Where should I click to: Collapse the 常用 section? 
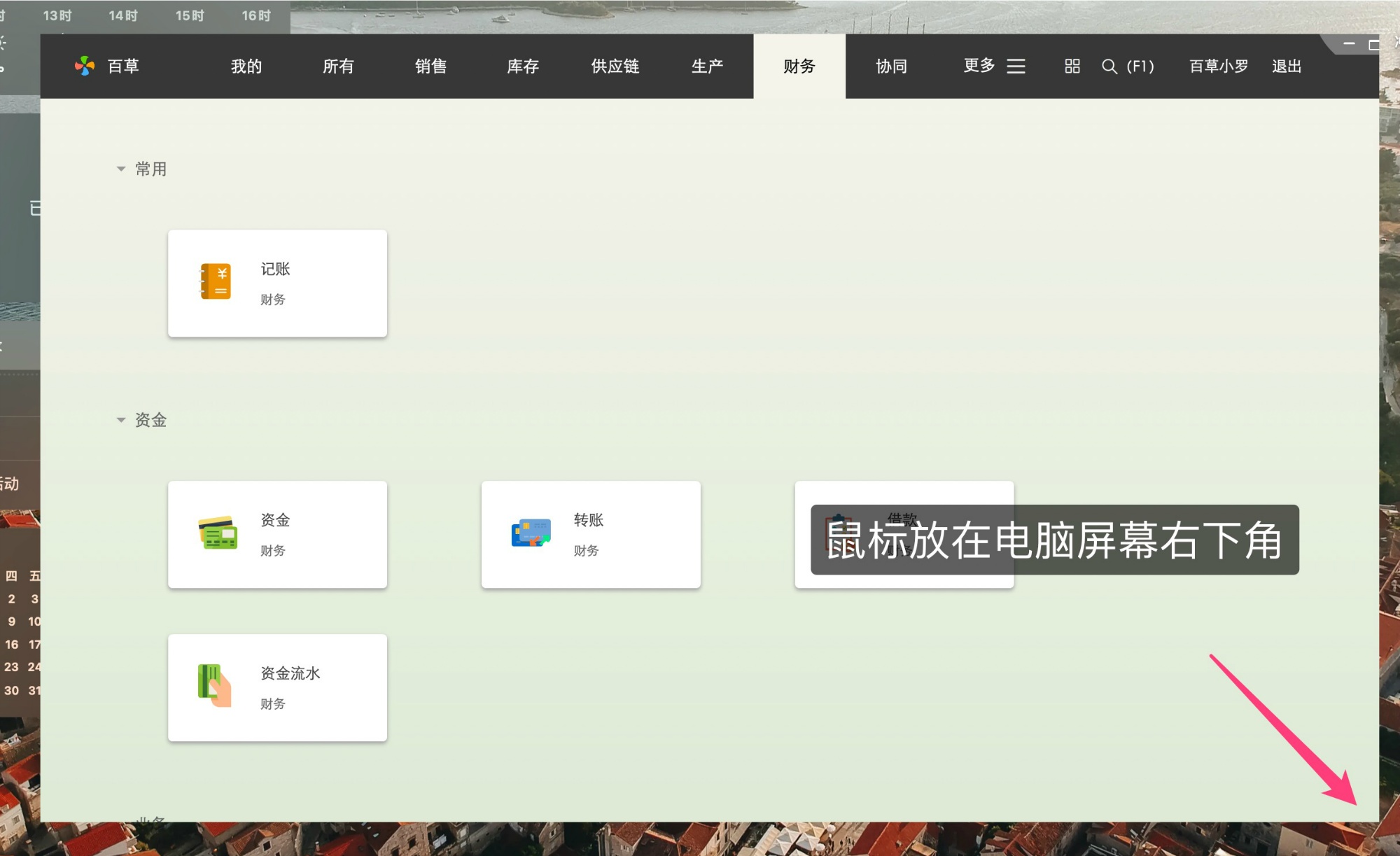(x=120, y=169)
